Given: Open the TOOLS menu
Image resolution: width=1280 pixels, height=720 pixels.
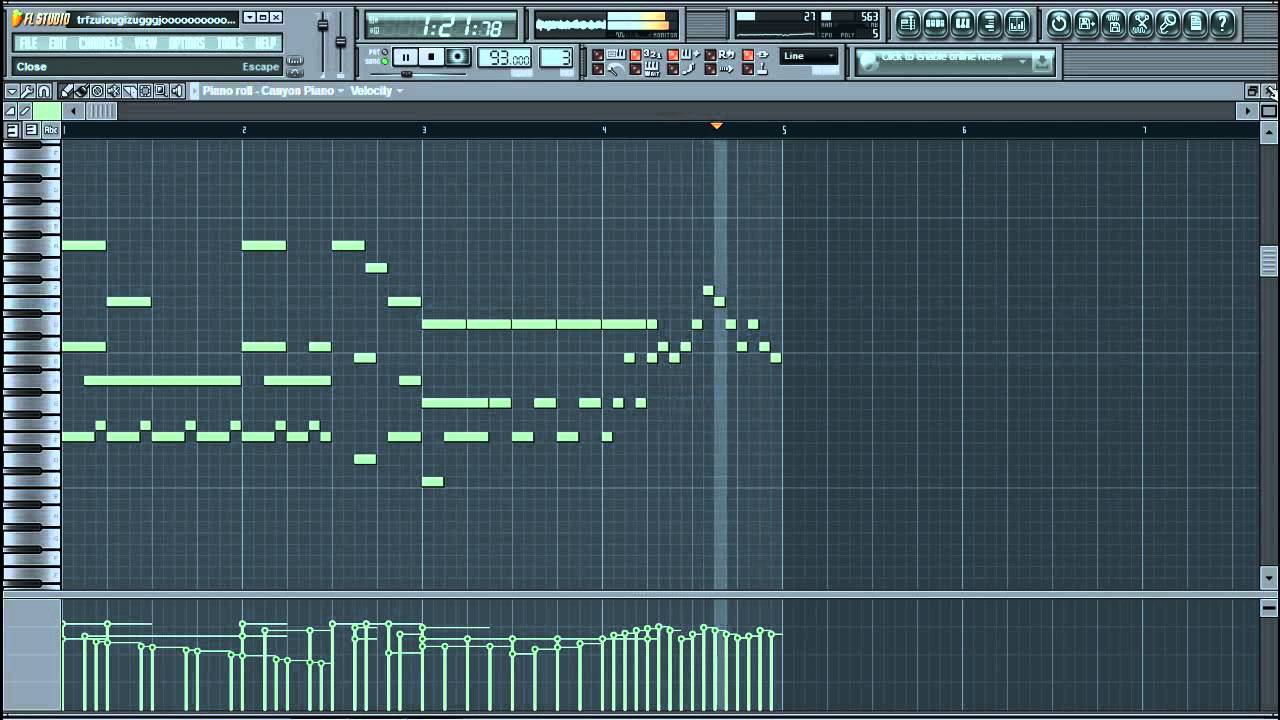Looking at the screenshot, I should pos(231,43).
